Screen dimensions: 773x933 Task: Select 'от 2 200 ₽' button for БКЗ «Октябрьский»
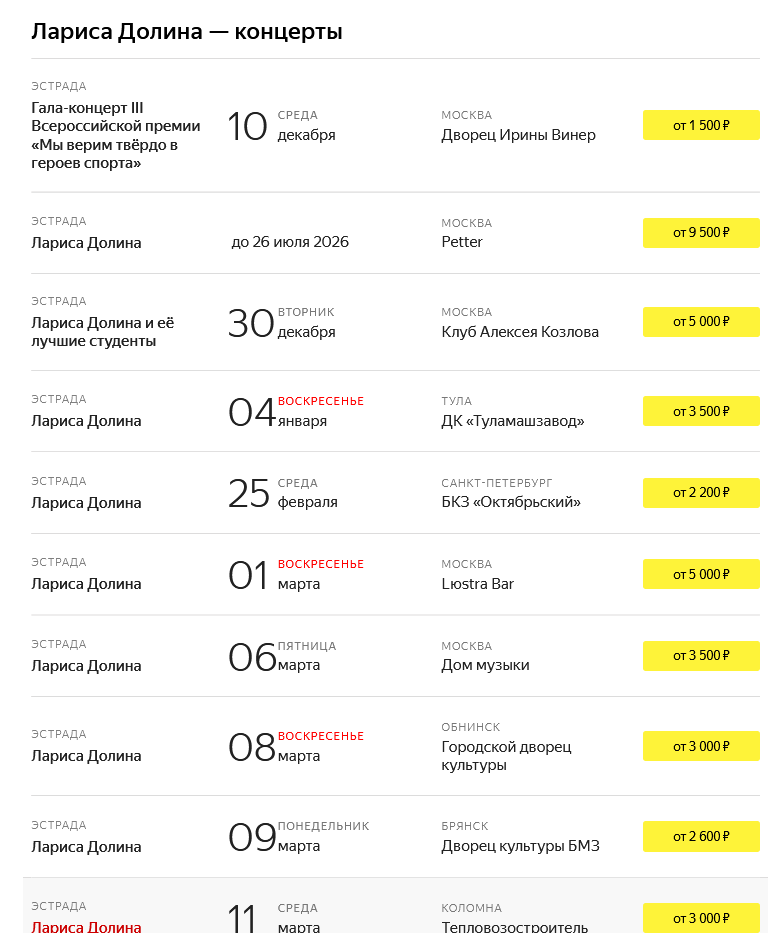pyautogui.click(x=701, y=493)
